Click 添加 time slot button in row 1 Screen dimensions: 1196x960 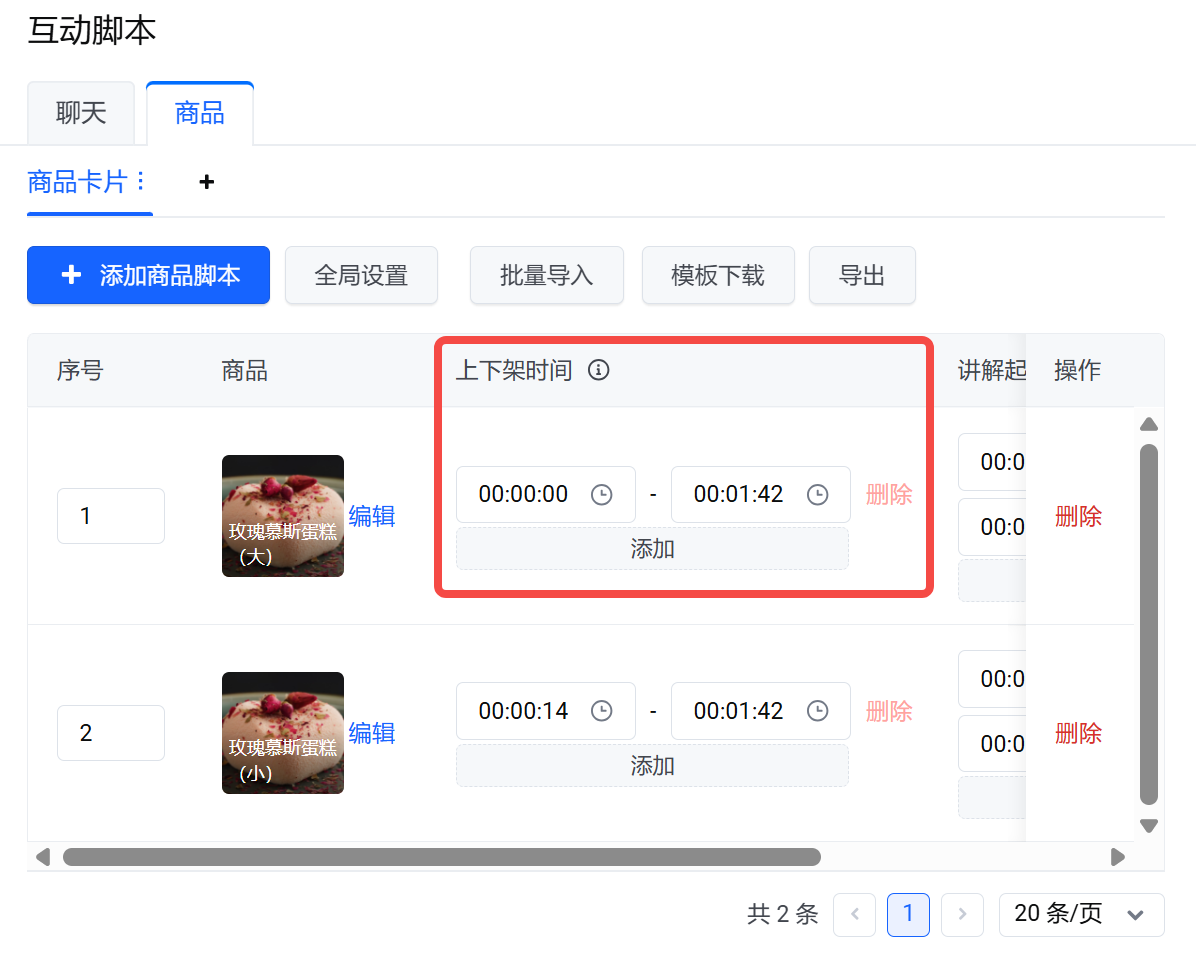[652, 549]
